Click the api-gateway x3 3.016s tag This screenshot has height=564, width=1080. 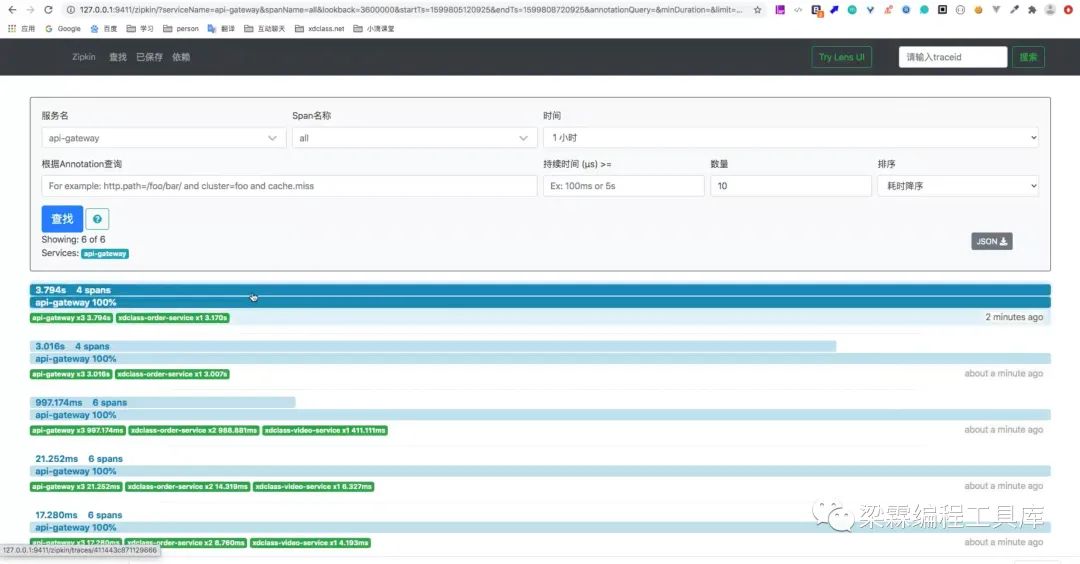(71, 374)
